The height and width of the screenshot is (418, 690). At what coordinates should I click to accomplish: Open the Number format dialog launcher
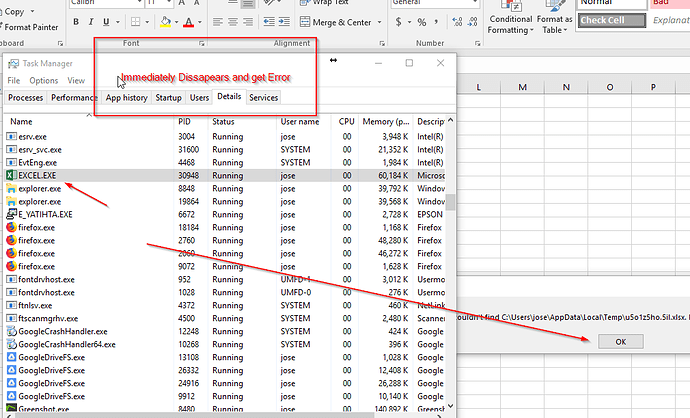click(x=477, y=43)
